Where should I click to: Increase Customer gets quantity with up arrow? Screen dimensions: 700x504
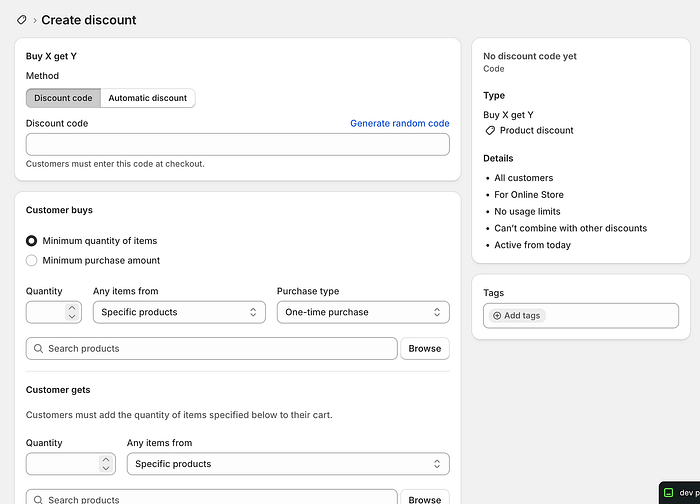click(106, 459)
